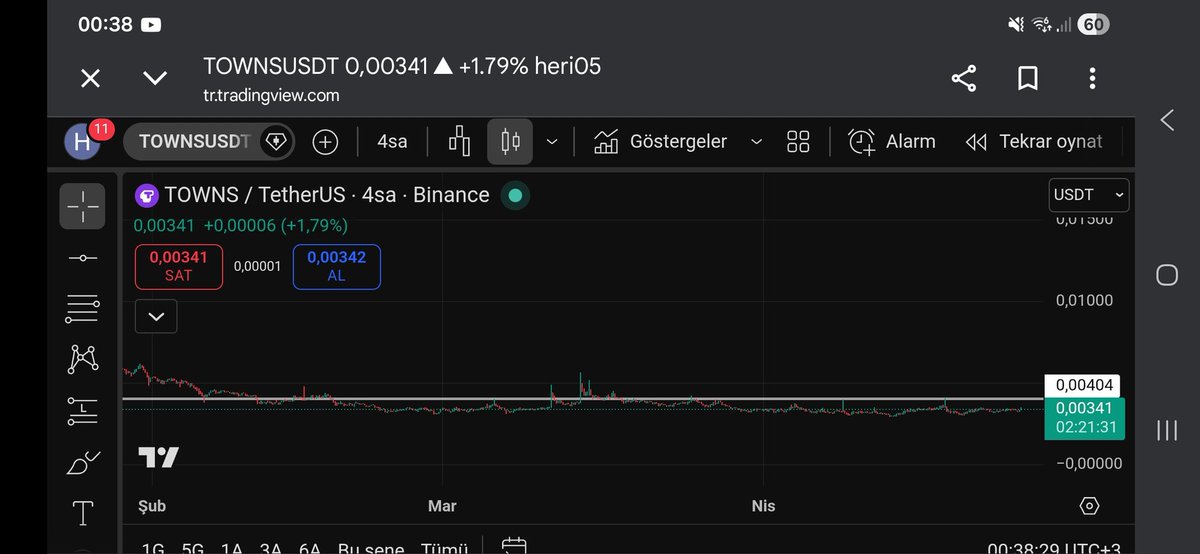Open the forecasting and position tools
Viewport: 1200px width, 554px height.
82,409
